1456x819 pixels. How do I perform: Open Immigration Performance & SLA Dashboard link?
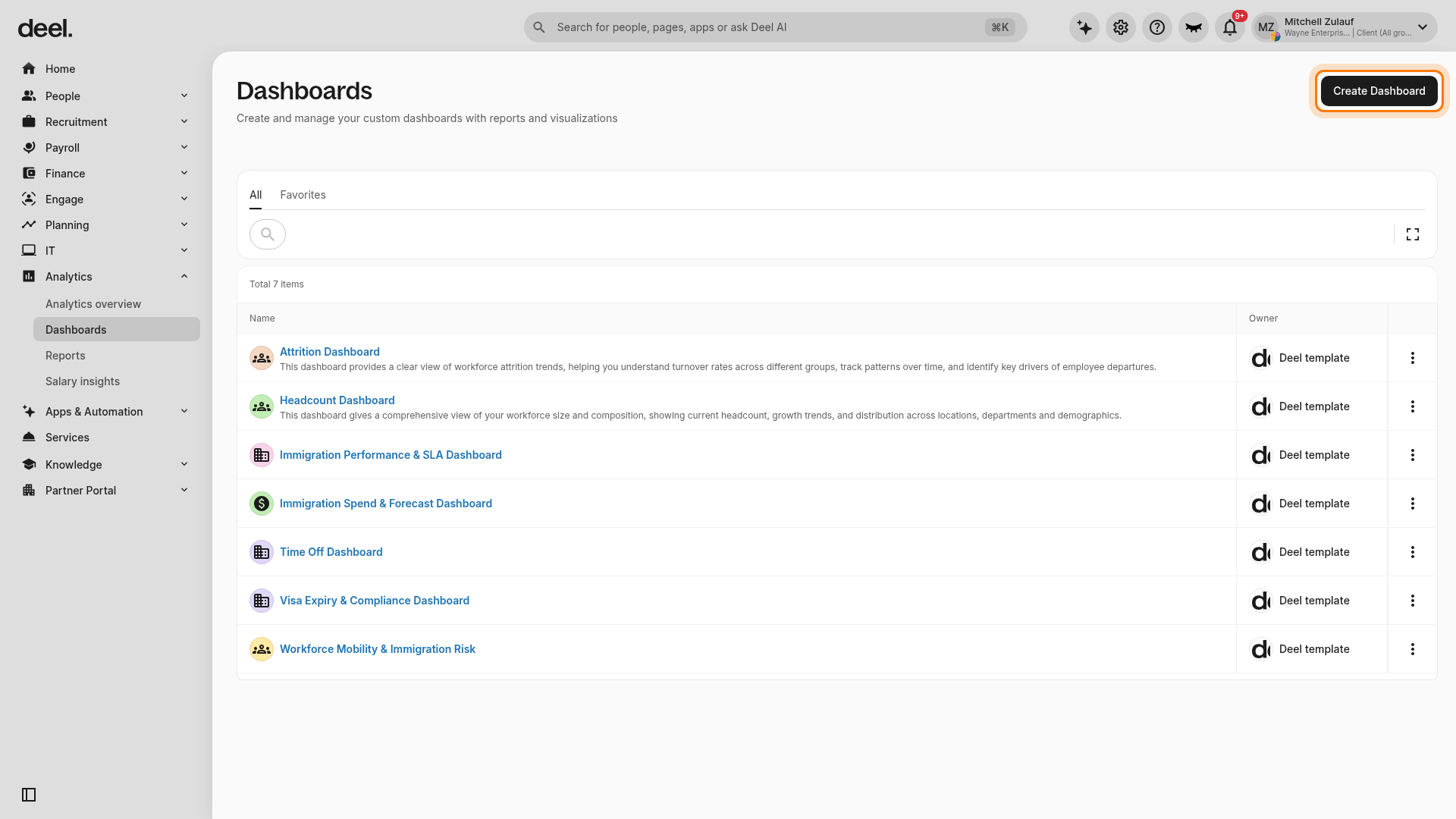(391, 455)
